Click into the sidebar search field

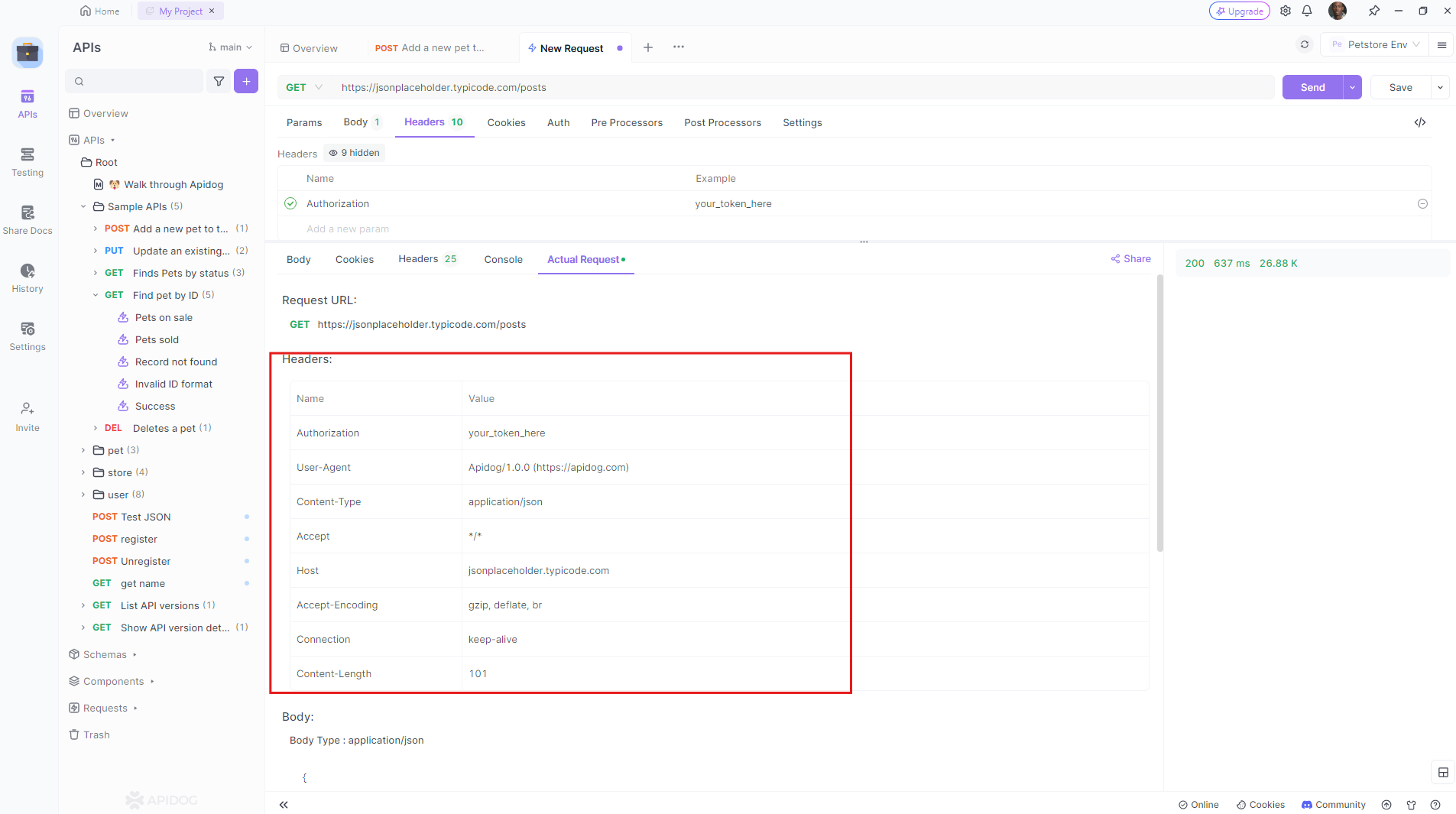[135, 81]
